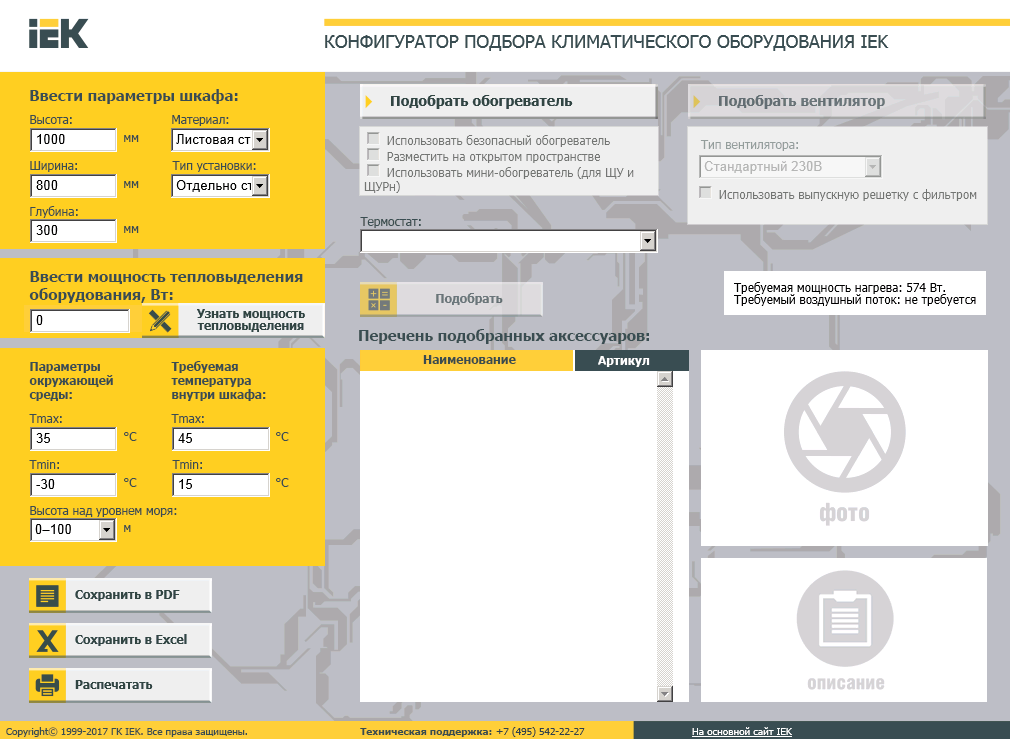
Task: Click the accessories list scrollbar track
Action: tap(665, 536)
